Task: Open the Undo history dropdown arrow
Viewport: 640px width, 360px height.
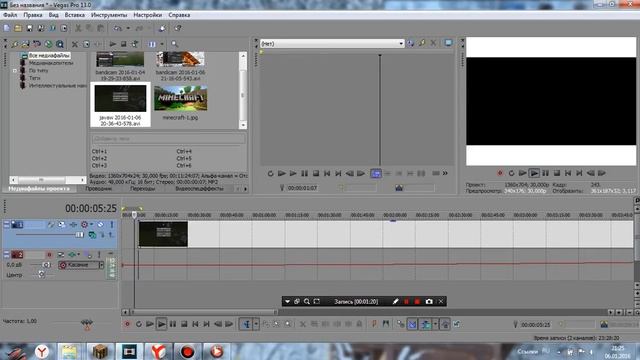Action: (x=128, y=28)
